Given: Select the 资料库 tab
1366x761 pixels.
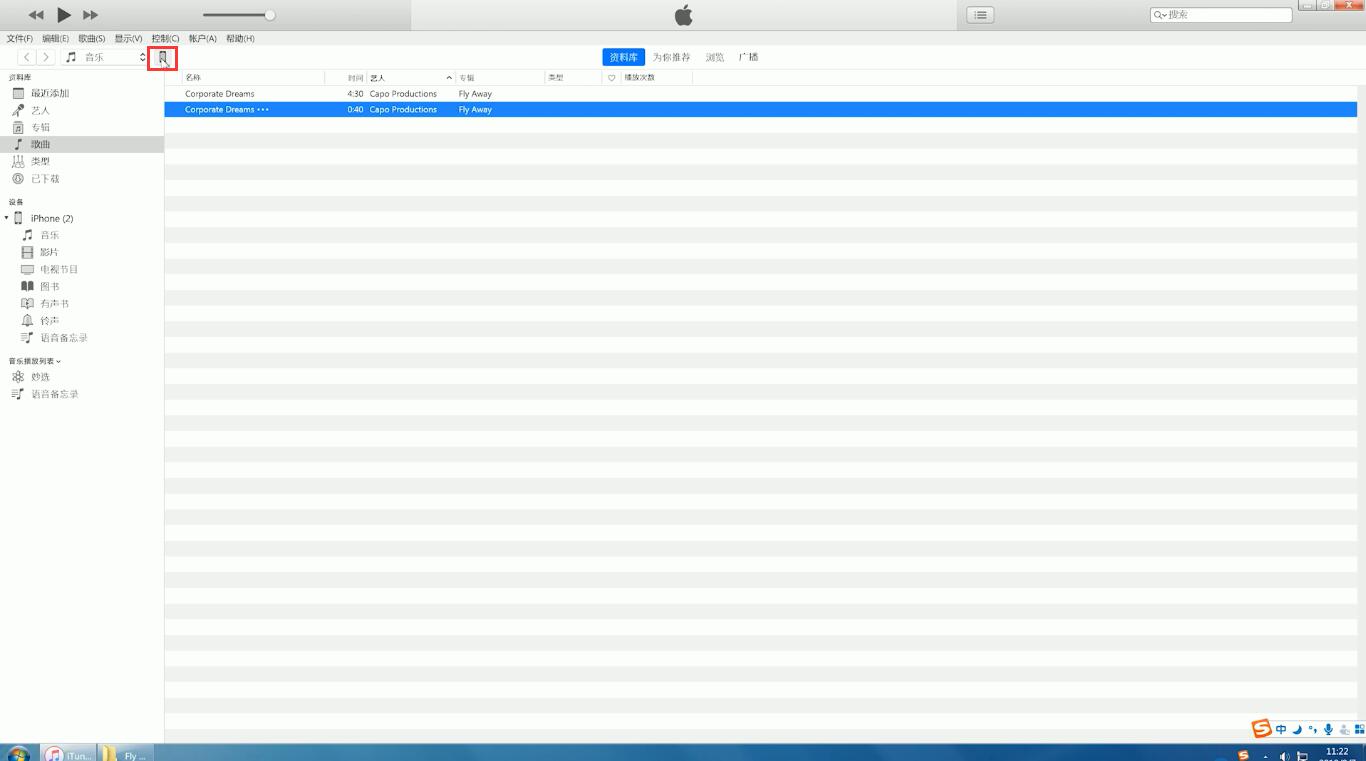Looking at the screenshot, I should (623, 57).
